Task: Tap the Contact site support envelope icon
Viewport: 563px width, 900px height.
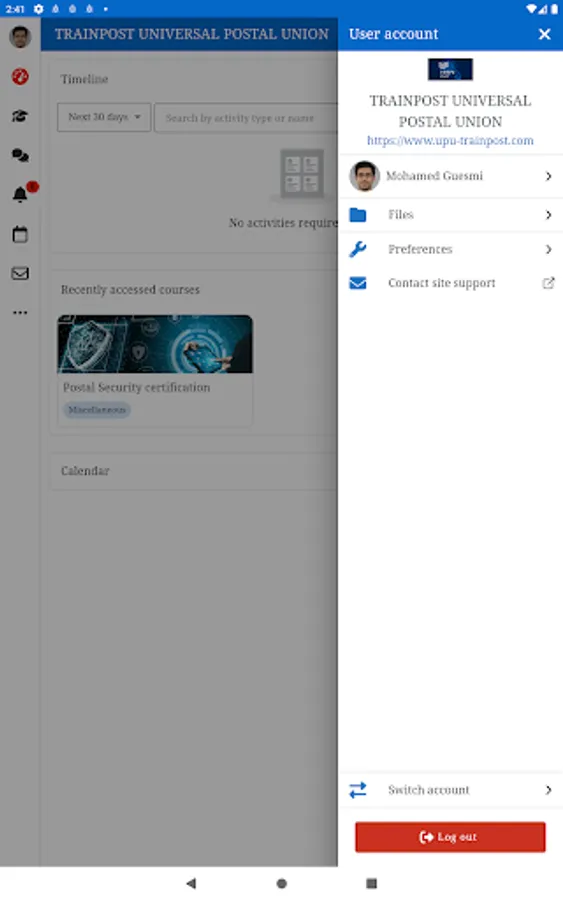Action: click(x=358, y=283)
